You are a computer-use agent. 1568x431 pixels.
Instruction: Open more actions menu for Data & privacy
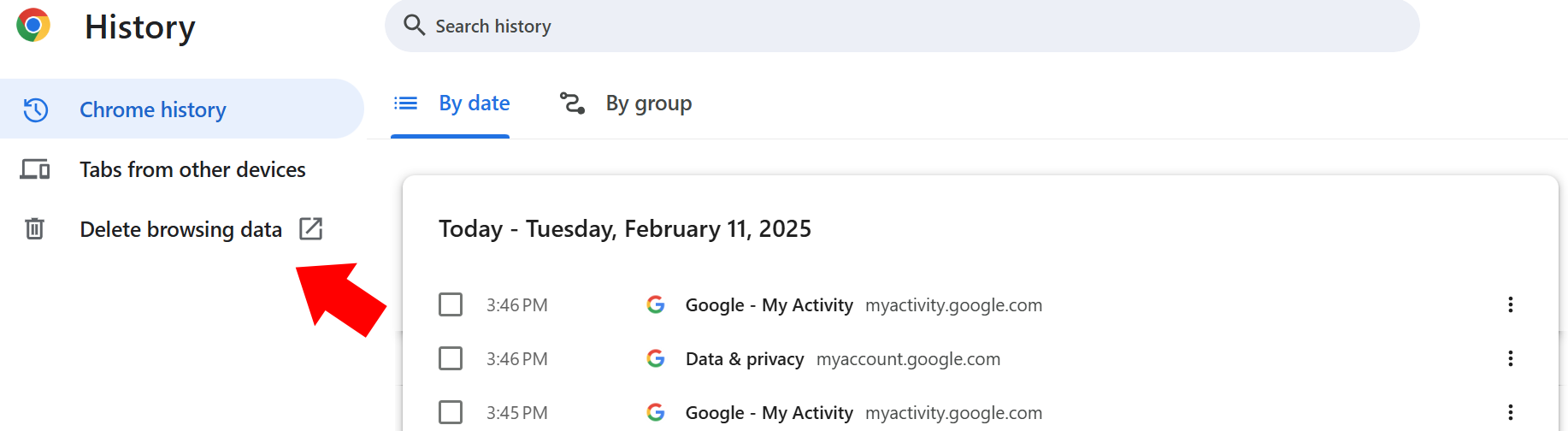[1511, 358]
